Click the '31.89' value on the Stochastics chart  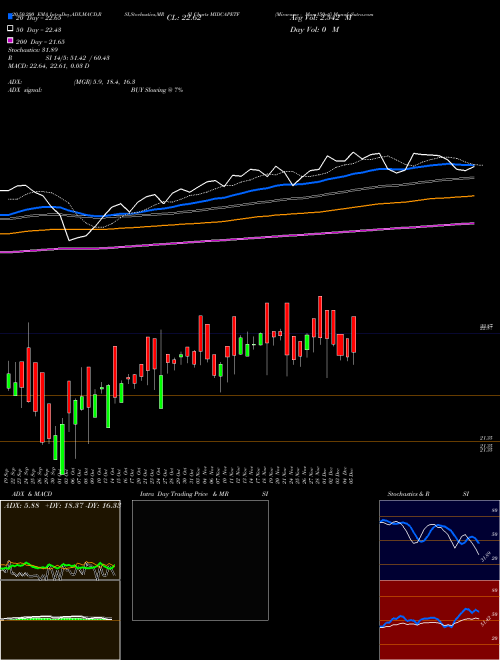(485, 556)
